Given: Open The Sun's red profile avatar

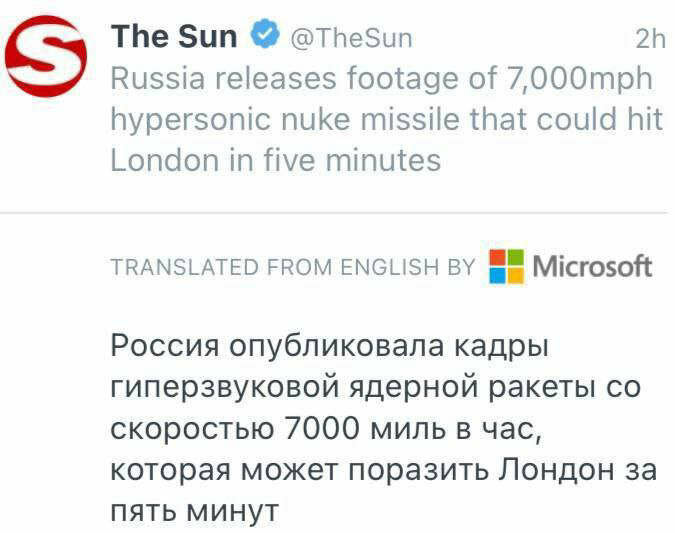Looking at the screenshot, I should 47,56.
